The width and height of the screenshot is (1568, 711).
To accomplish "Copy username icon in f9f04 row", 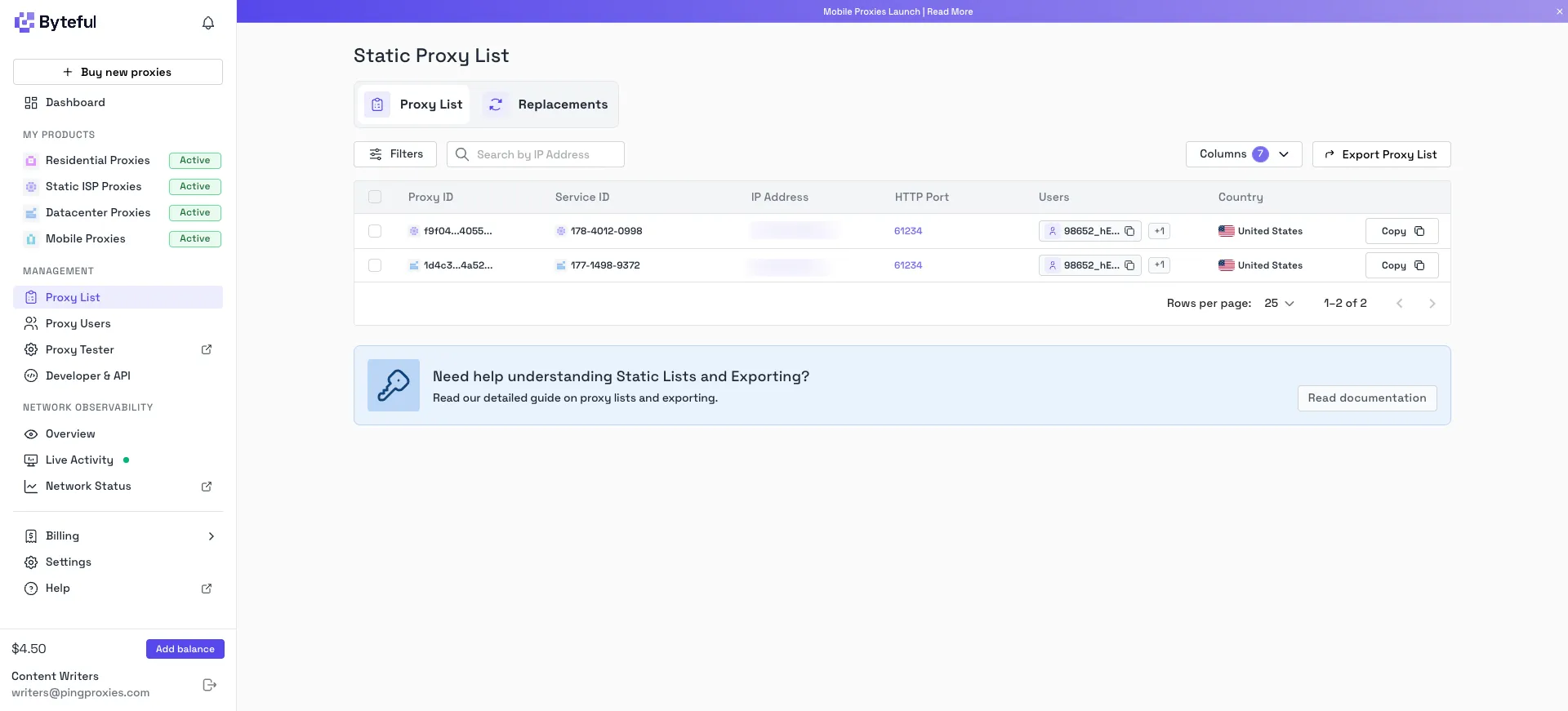I will point(1129,231).
